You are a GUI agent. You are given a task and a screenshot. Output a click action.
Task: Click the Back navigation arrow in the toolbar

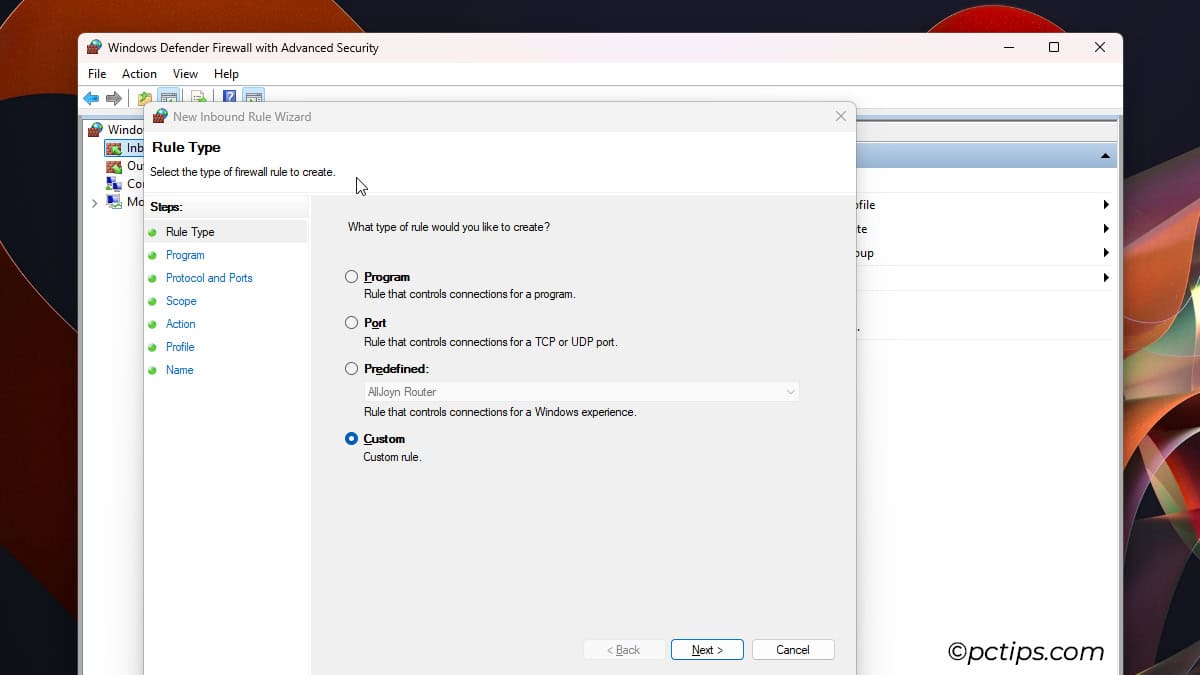pyautogui.click(x=90, y=96)
